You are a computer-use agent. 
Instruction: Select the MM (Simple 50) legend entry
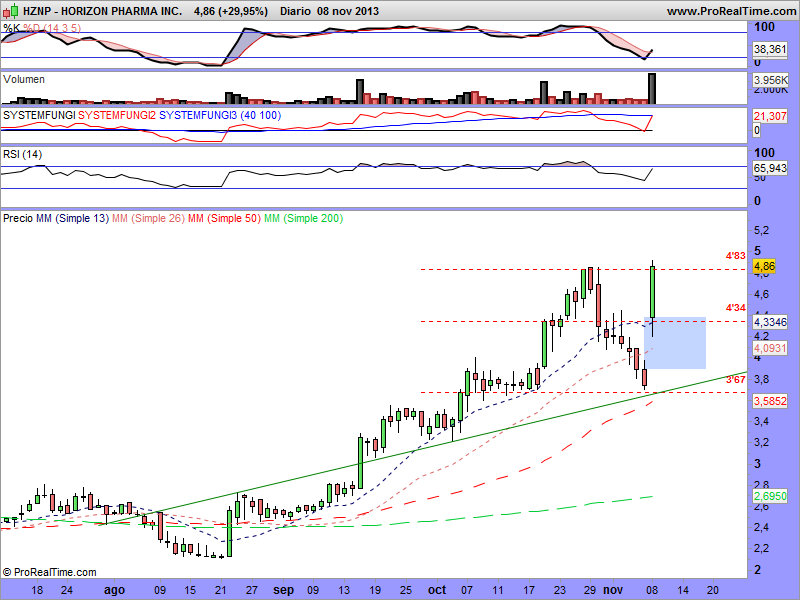click(x=224, y=218)
